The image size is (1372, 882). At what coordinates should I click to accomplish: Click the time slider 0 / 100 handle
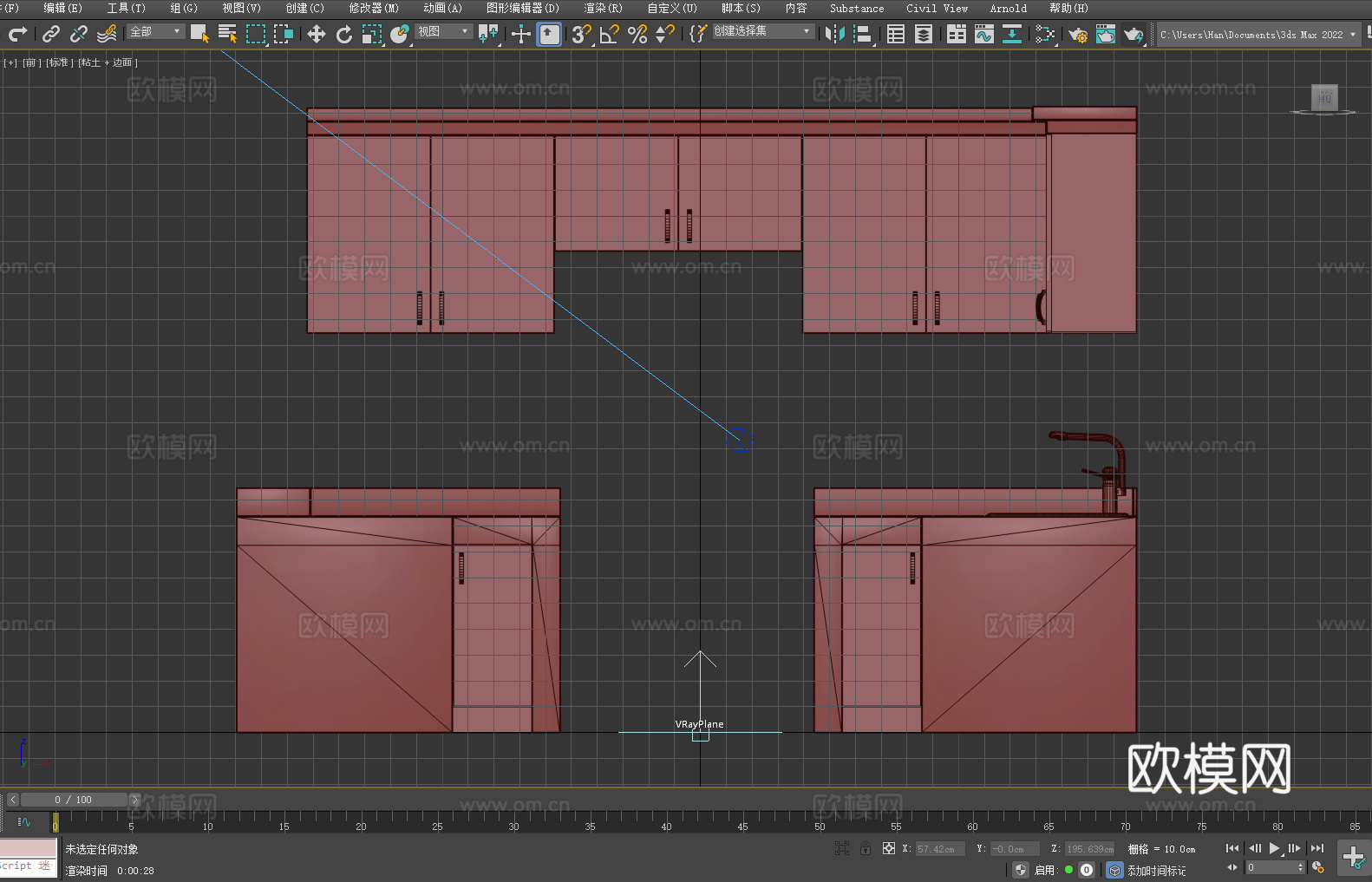(x=74, y=800)
